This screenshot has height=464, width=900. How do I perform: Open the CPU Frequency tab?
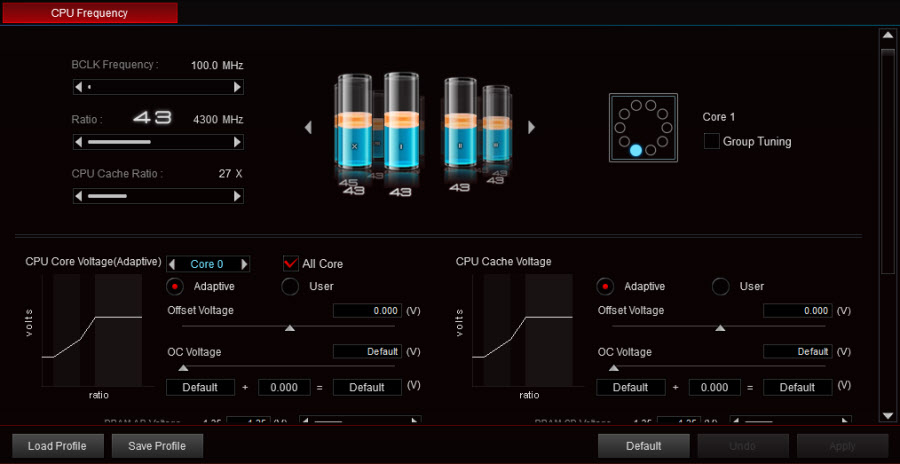(89, 13)
